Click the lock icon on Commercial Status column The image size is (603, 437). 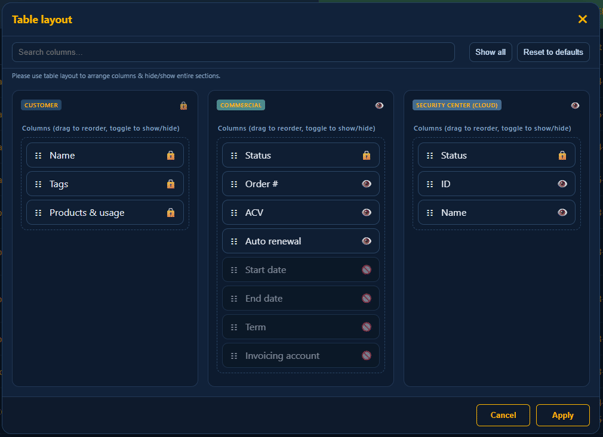pyautogui.click(x=366, y=156)
